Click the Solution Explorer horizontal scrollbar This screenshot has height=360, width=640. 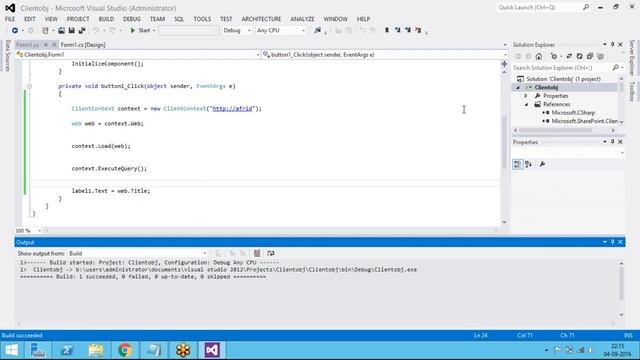pos(555,130)
